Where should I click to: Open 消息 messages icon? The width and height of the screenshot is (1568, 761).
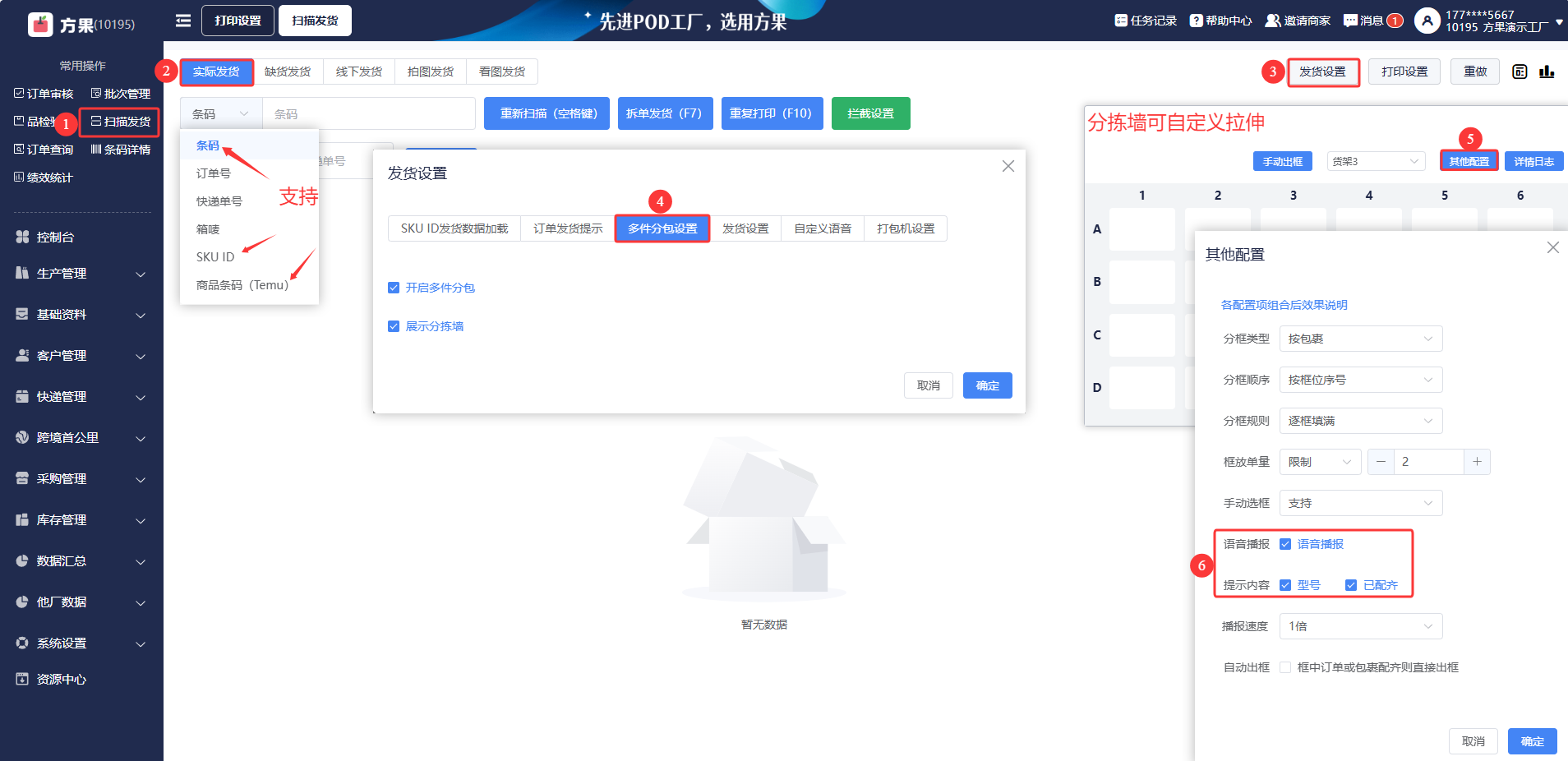(1350, 21)
